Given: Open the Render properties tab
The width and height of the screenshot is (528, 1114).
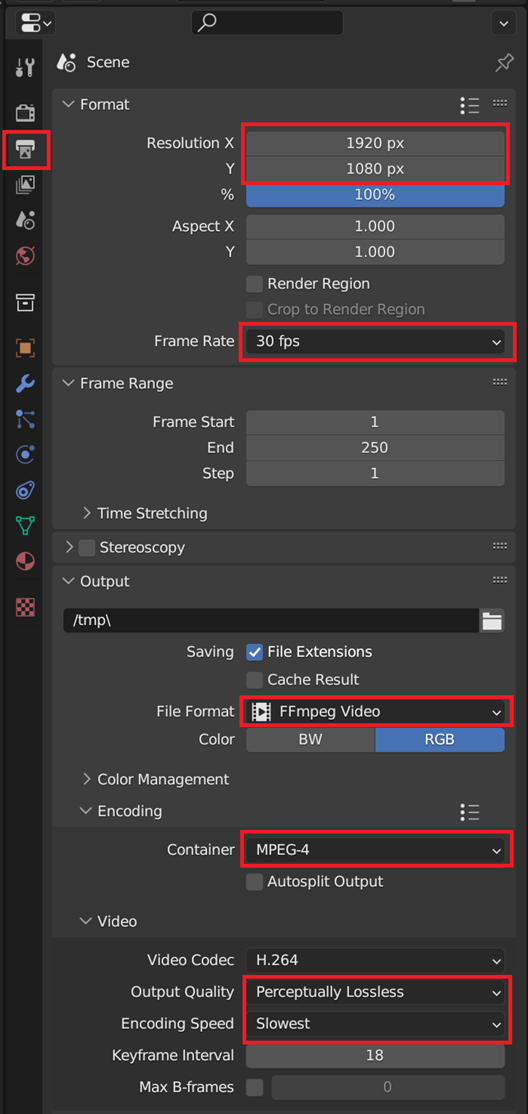Looking at the screenshot, I should [25, 112].
